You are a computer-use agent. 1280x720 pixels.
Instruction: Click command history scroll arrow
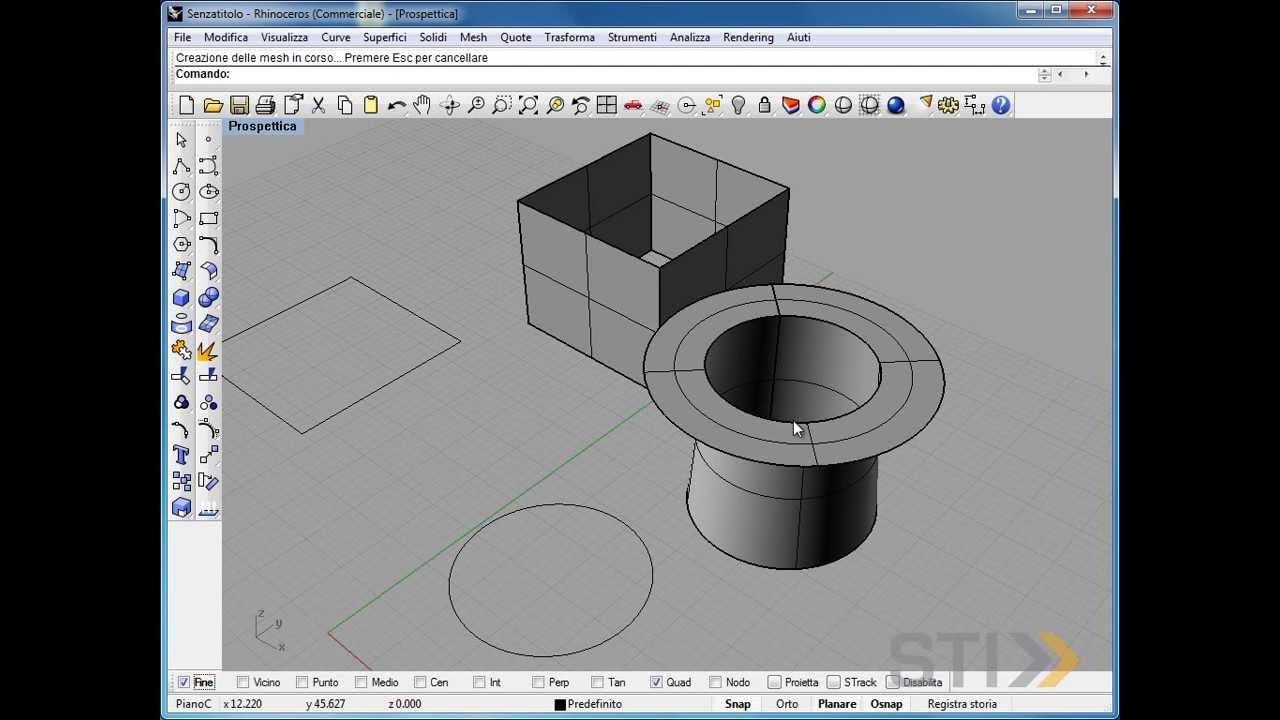tap(1103, 59)
